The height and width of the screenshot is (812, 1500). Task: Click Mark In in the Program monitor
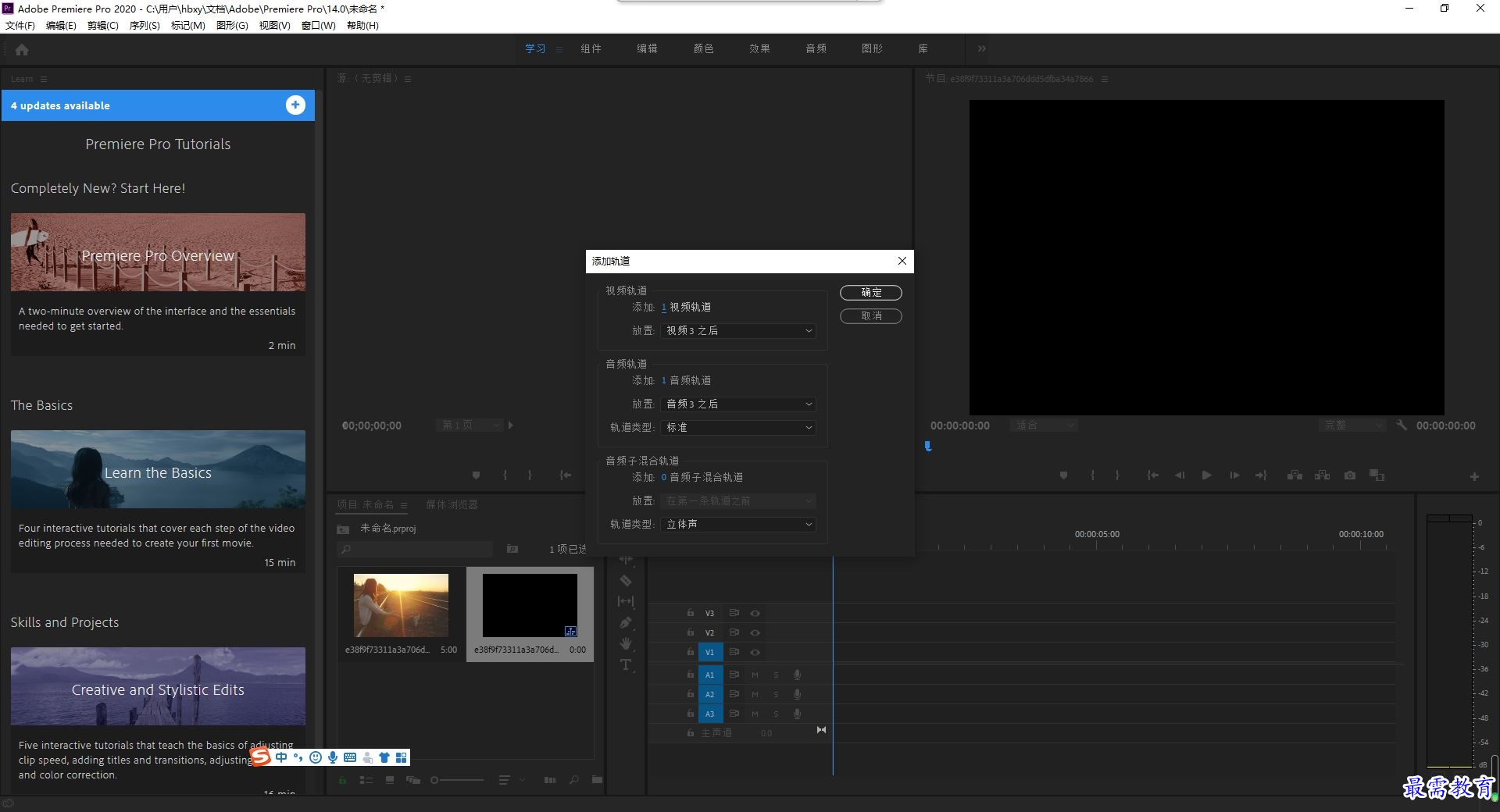tap(1092, 475)
